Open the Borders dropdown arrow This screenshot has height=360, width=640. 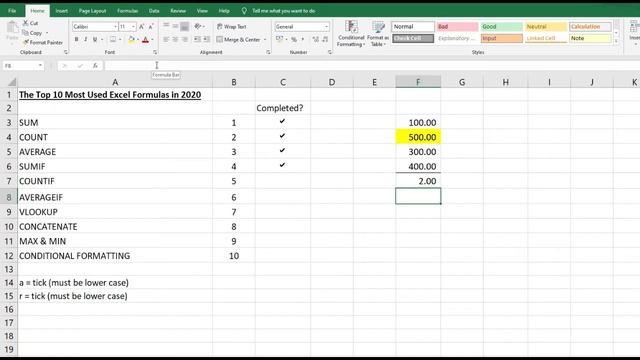(120, 40)
